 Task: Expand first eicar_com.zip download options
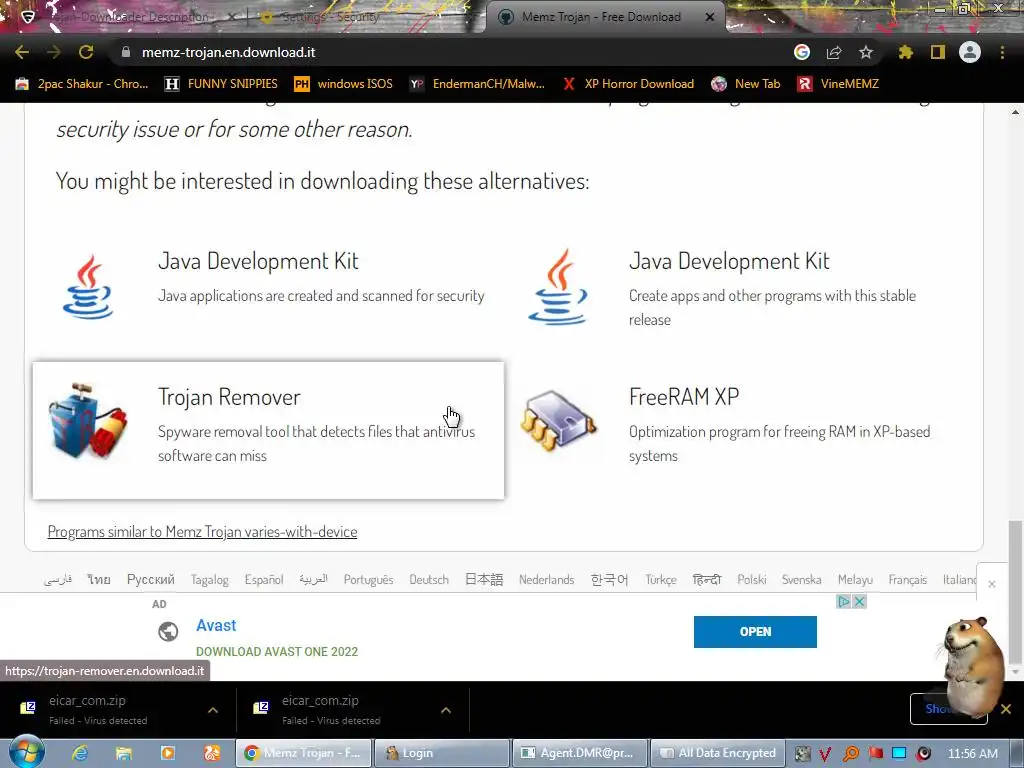[x=213, y=710]
